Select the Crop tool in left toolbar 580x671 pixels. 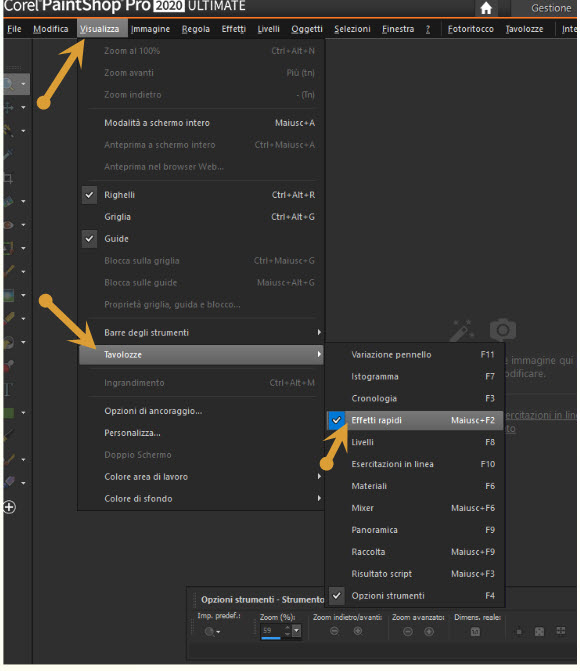(8, 178)
